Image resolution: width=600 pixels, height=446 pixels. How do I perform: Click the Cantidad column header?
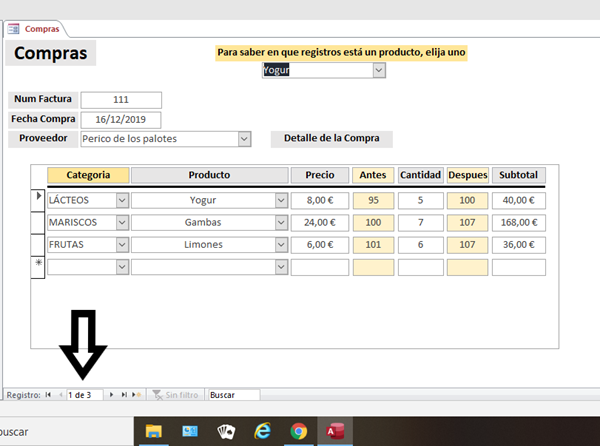[x=421, y=175]
